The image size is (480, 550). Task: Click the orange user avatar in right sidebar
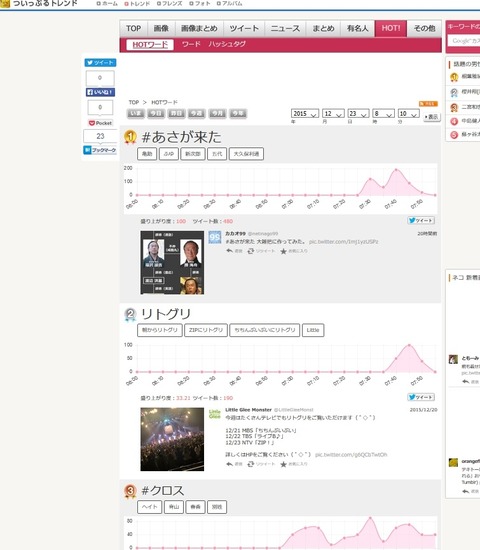pos(453,462)
